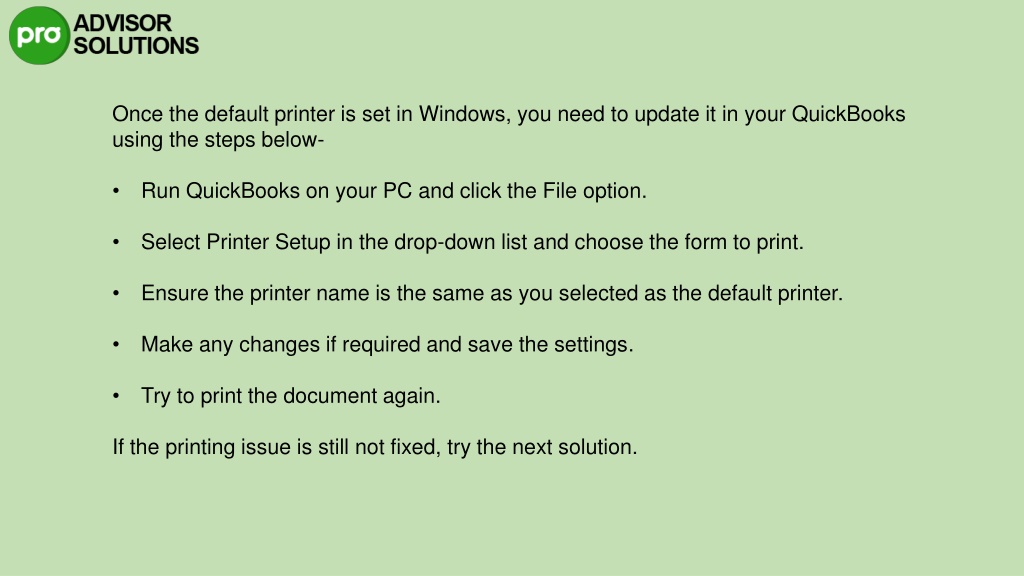Click the closing 'If the printing issue' sentence
The height and width of the screenshot is (576, 1024).
(x=375, y=447)
